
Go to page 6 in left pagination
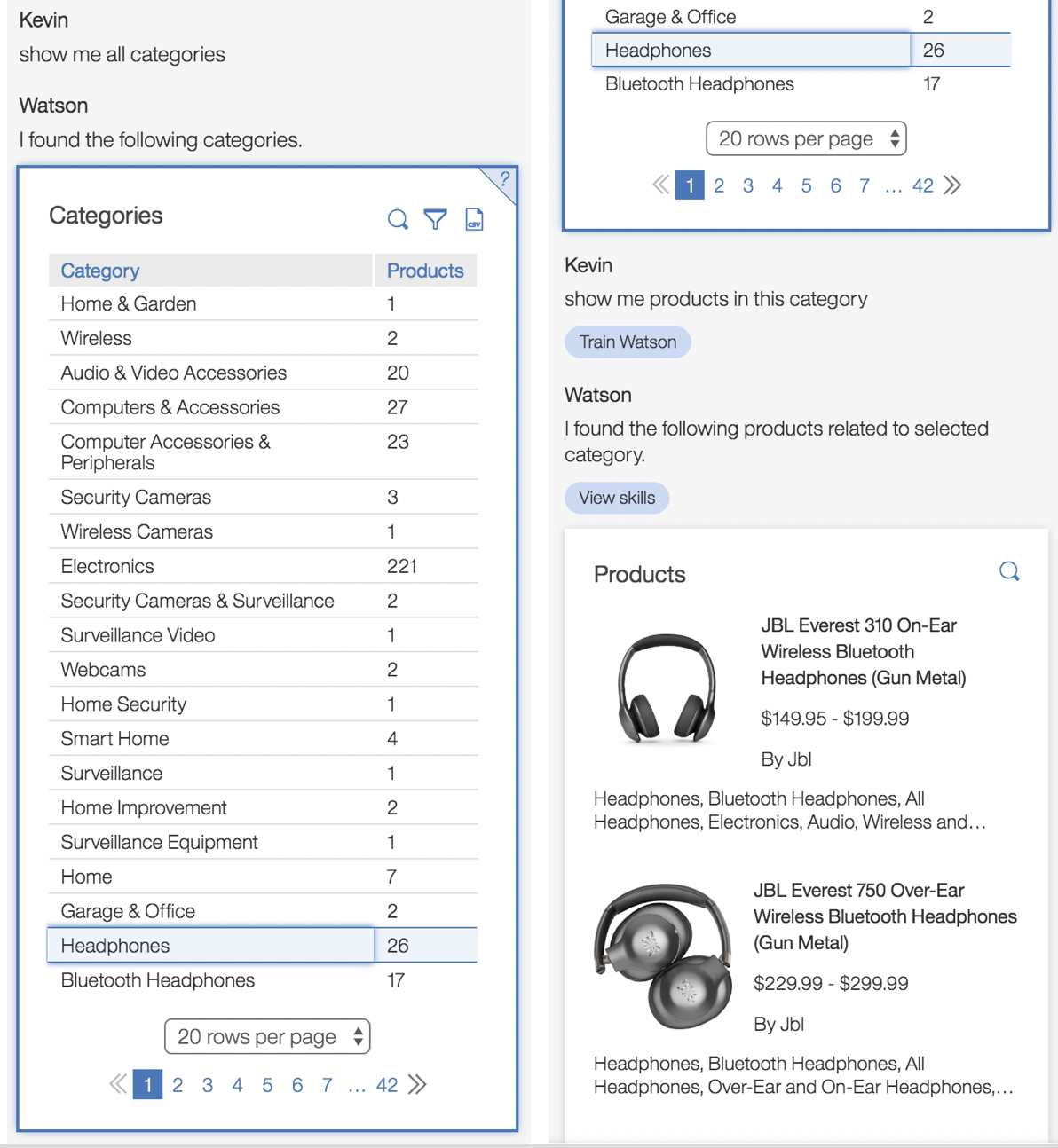297,1085
